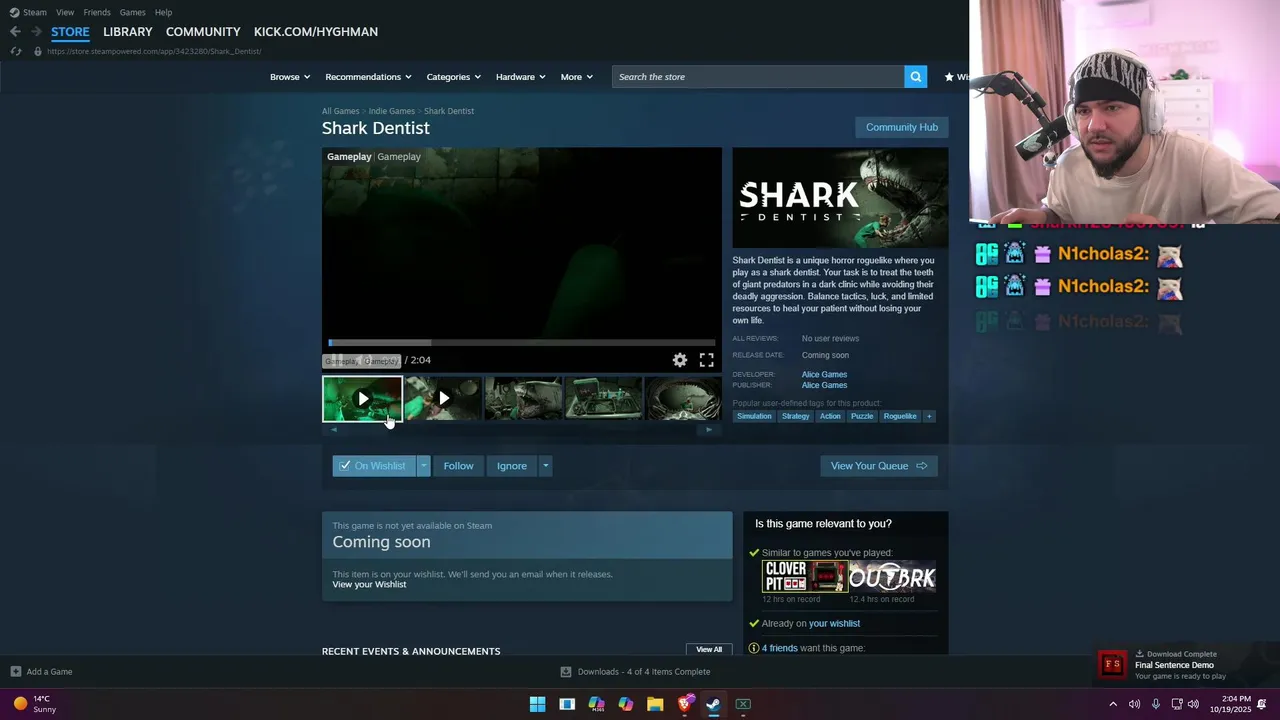1280x720 pixels.
Task: Select the tool tray screenshot thumbnail
Action: coord(604,398)
